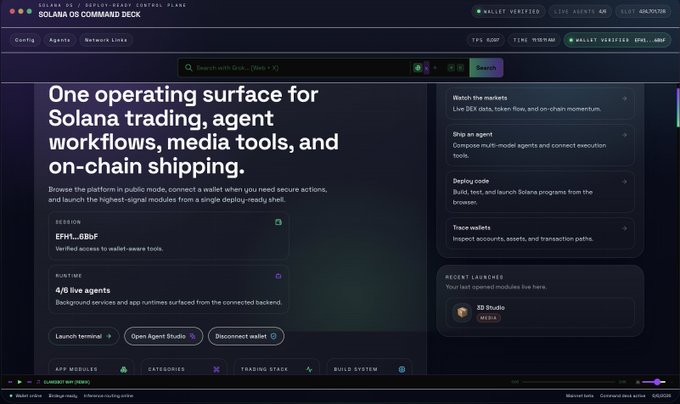
Task: Open the Network Links tab
Action: click(106, 40)
